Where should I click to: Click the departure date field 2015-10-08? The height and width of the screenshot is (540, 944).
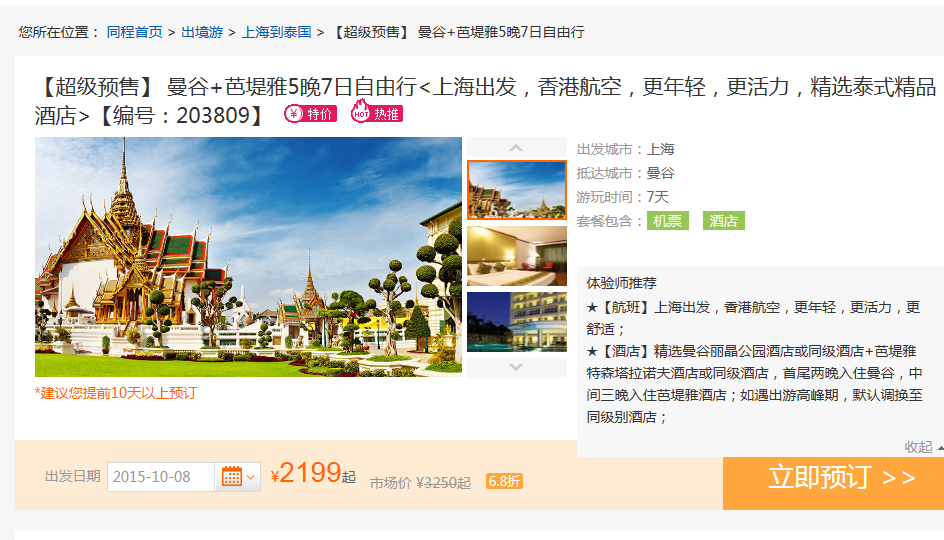[161, 477]
